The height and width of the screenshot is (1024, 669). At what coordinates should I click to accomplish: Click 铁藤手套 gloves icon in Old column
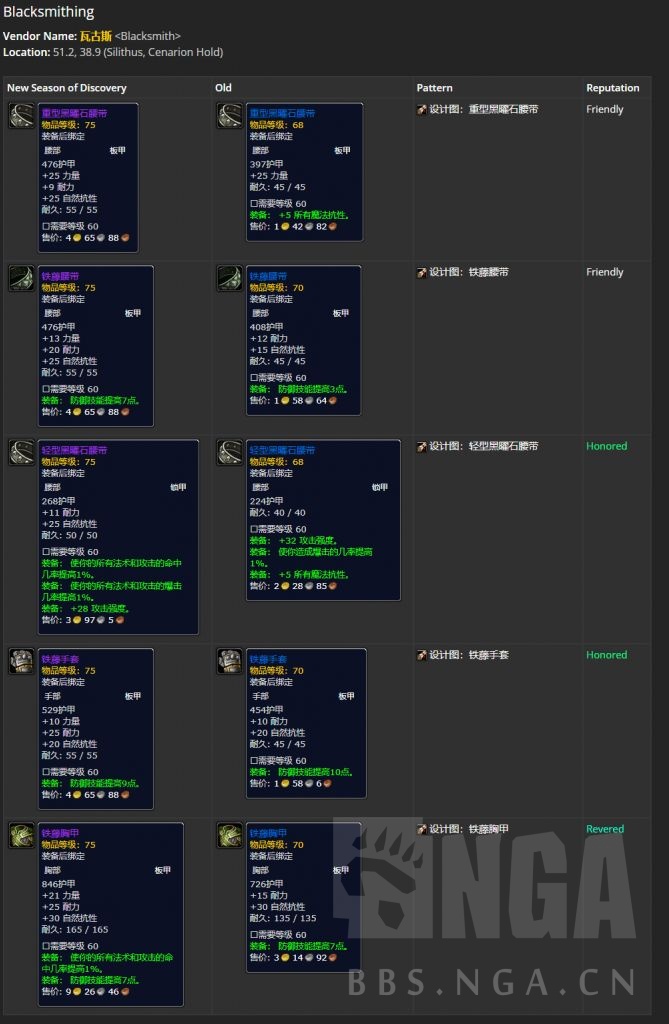point(229,661)
